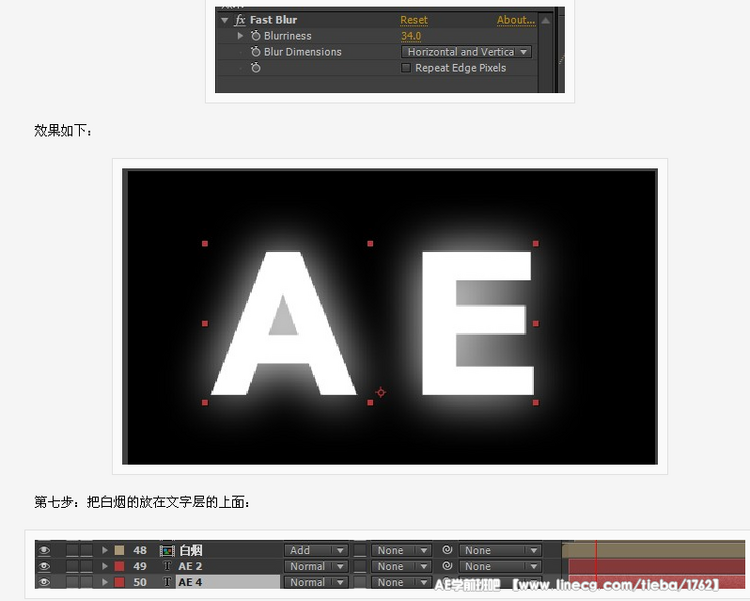Click About... for Fast Blur
Image resolution: width=750 pixels, height=601 pixels.
pos(516,20)
